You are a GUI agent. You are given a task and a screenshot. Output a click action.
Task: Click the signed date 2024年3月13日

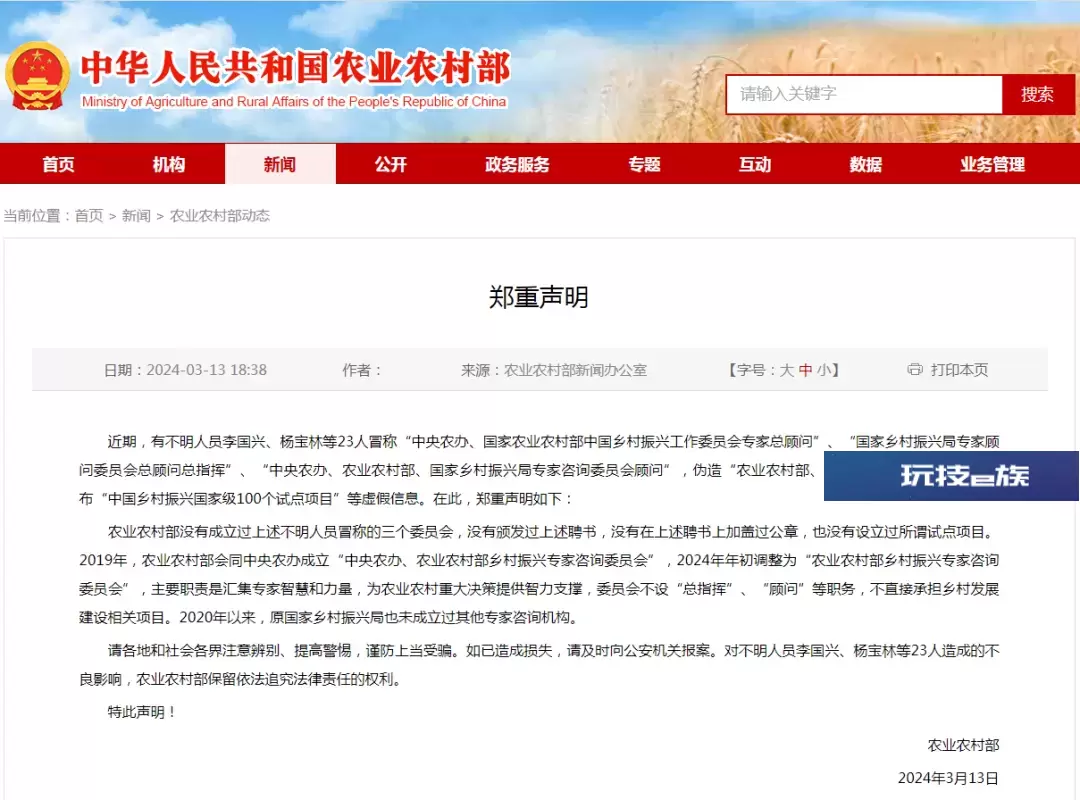948,778
